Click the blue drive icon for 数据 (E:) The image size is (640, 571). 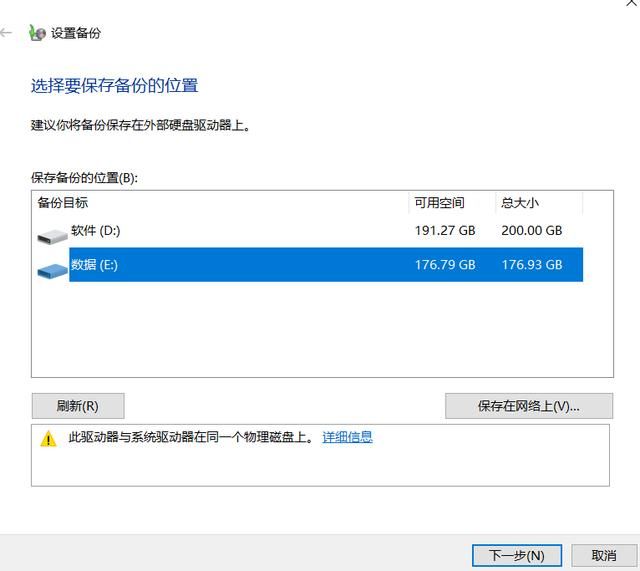point(52,271)
